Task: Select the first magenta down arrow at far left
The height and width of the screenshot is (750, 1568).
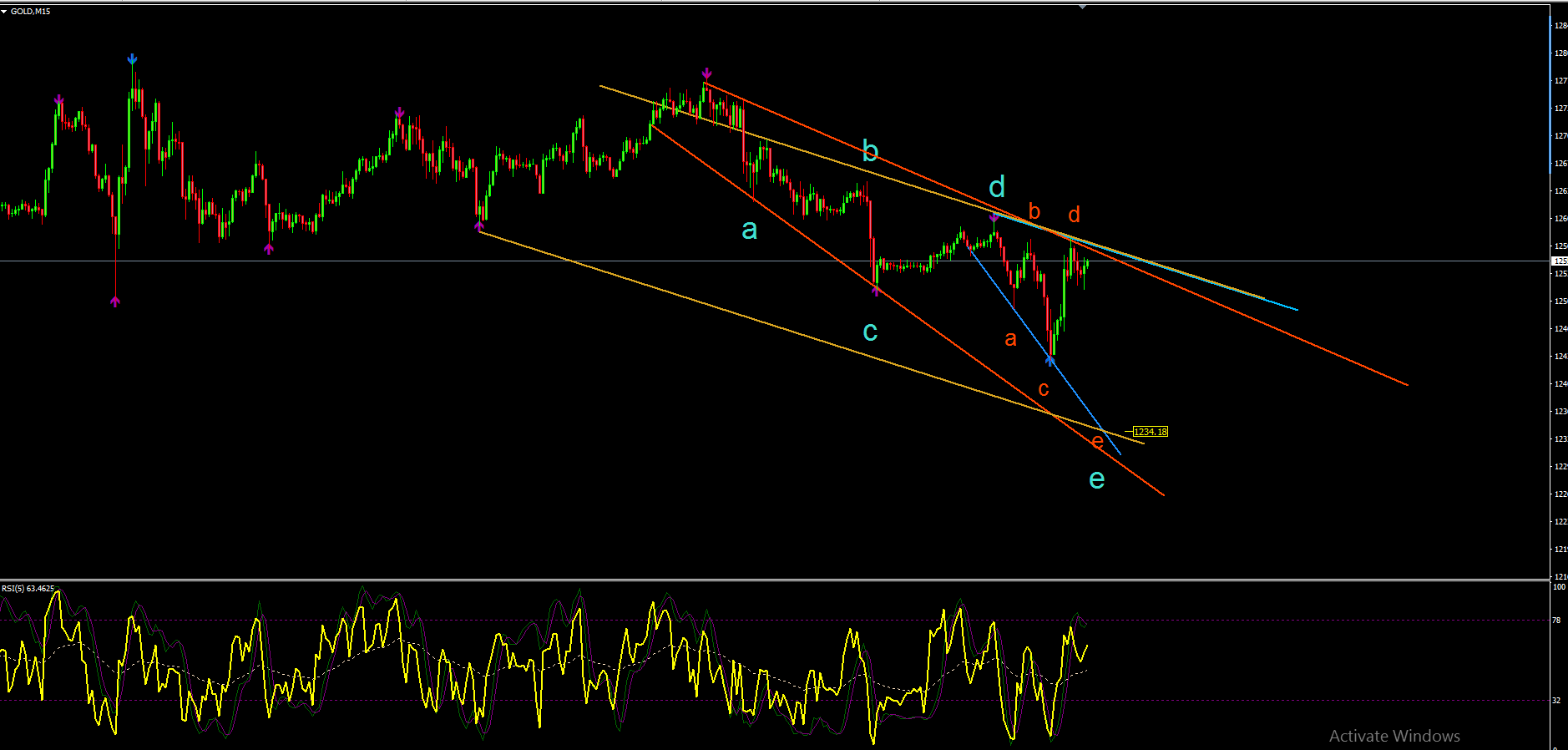Action: 58,100
